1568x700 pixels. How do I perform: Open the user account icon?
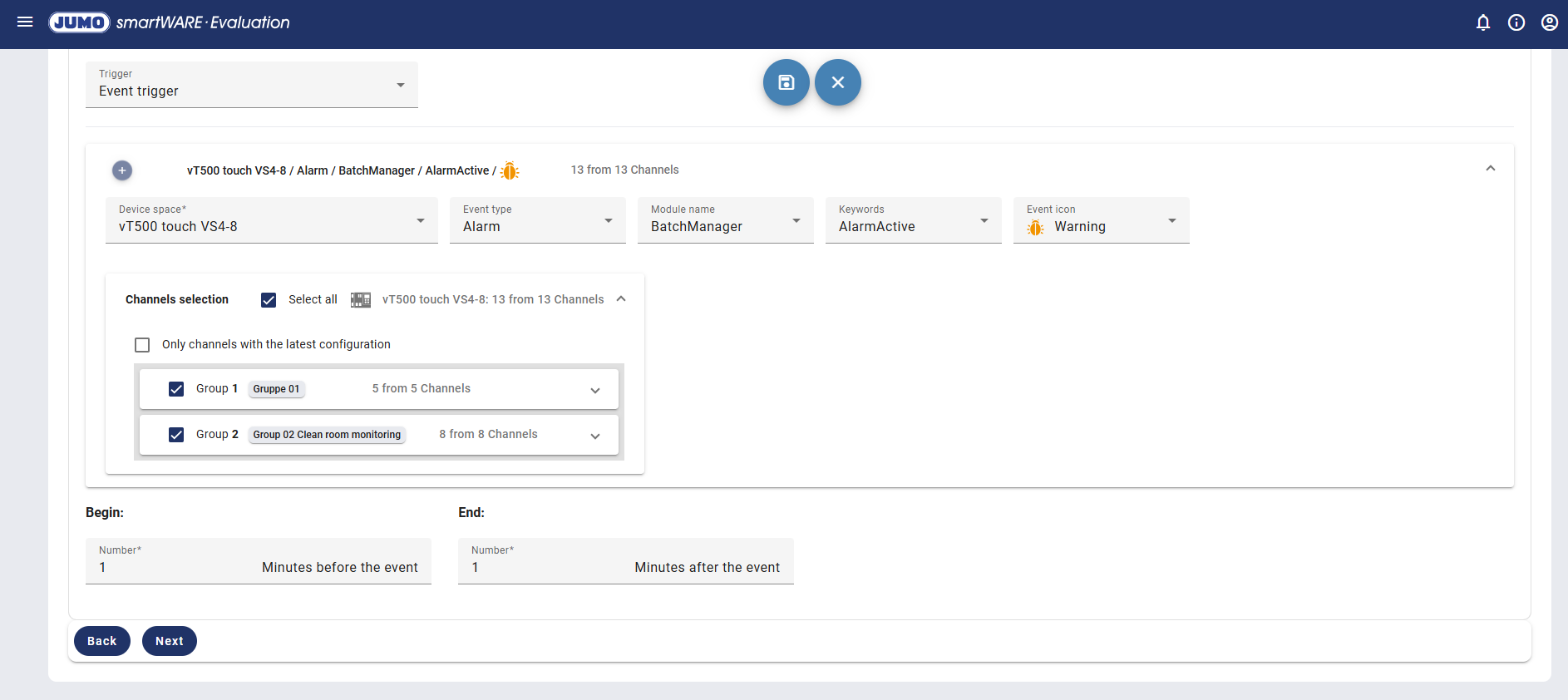(1549, 22)
